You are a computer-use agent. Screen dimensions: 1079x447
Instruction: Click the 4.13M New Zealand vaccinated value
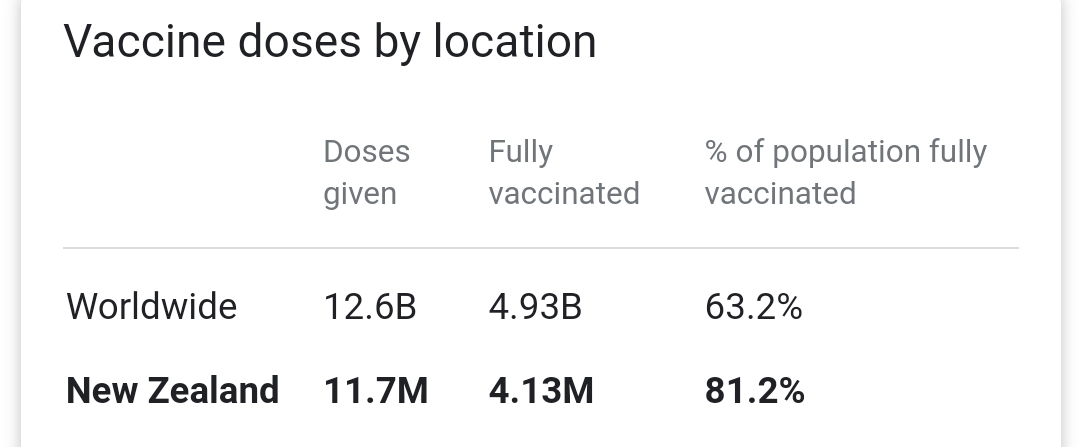[541, 391]
